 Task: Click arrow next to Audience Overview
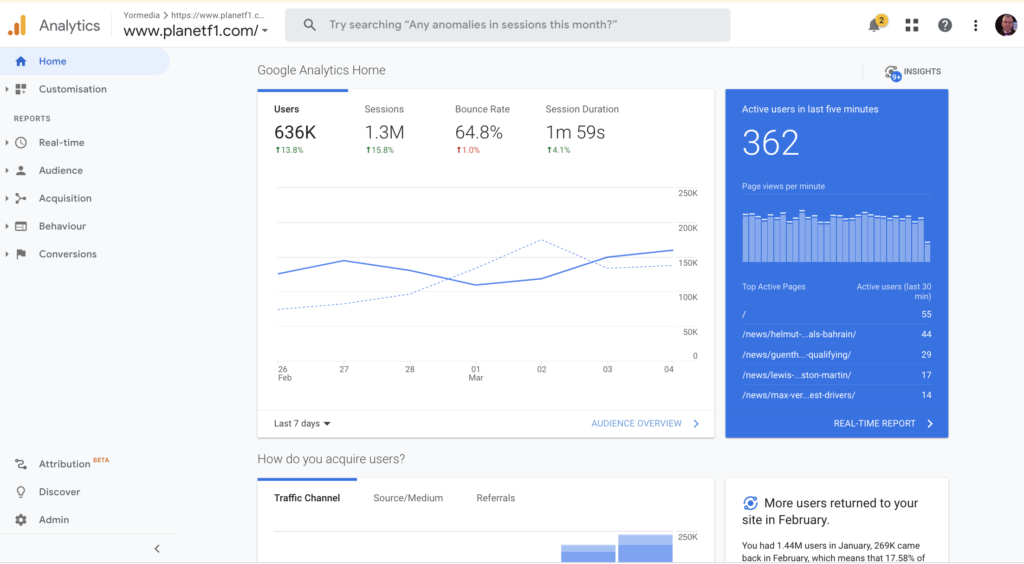[696, 424]
